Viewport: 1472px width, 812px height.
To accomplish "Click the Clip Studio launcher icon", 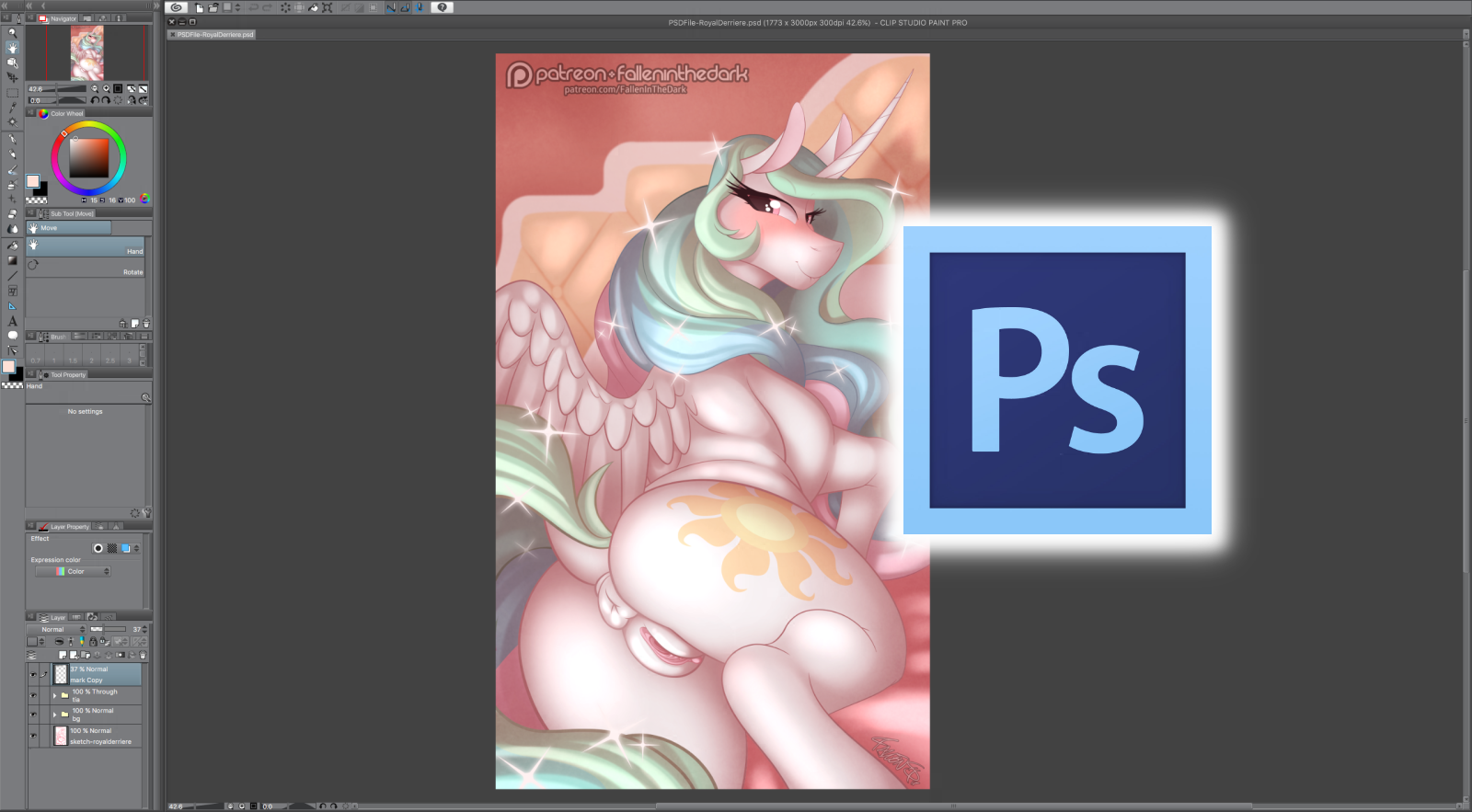I will [x=177, y=7].
